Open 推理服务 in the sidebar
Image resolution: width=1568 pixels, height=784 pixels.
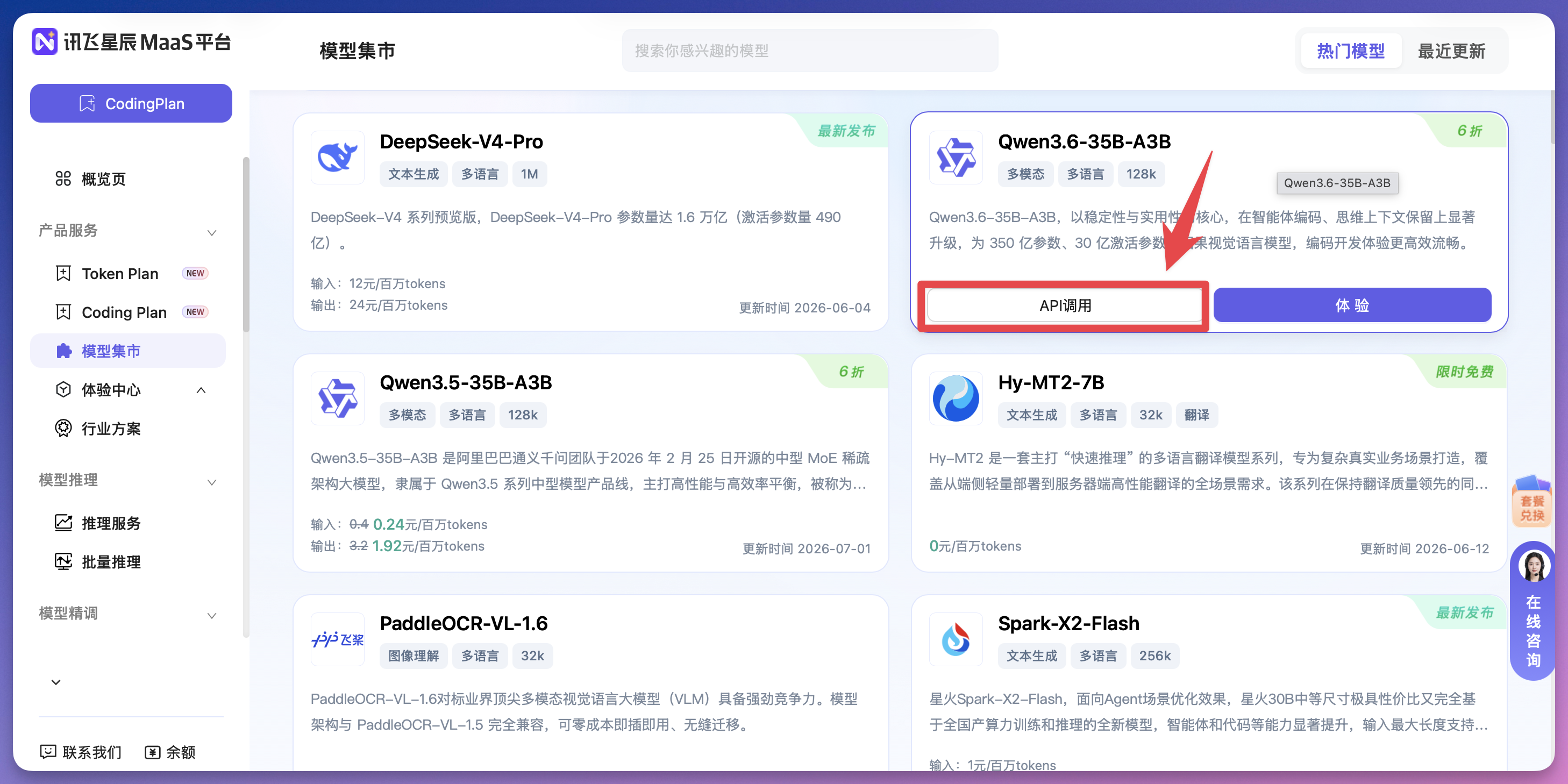pyautogui.click(x=127, y=523)
